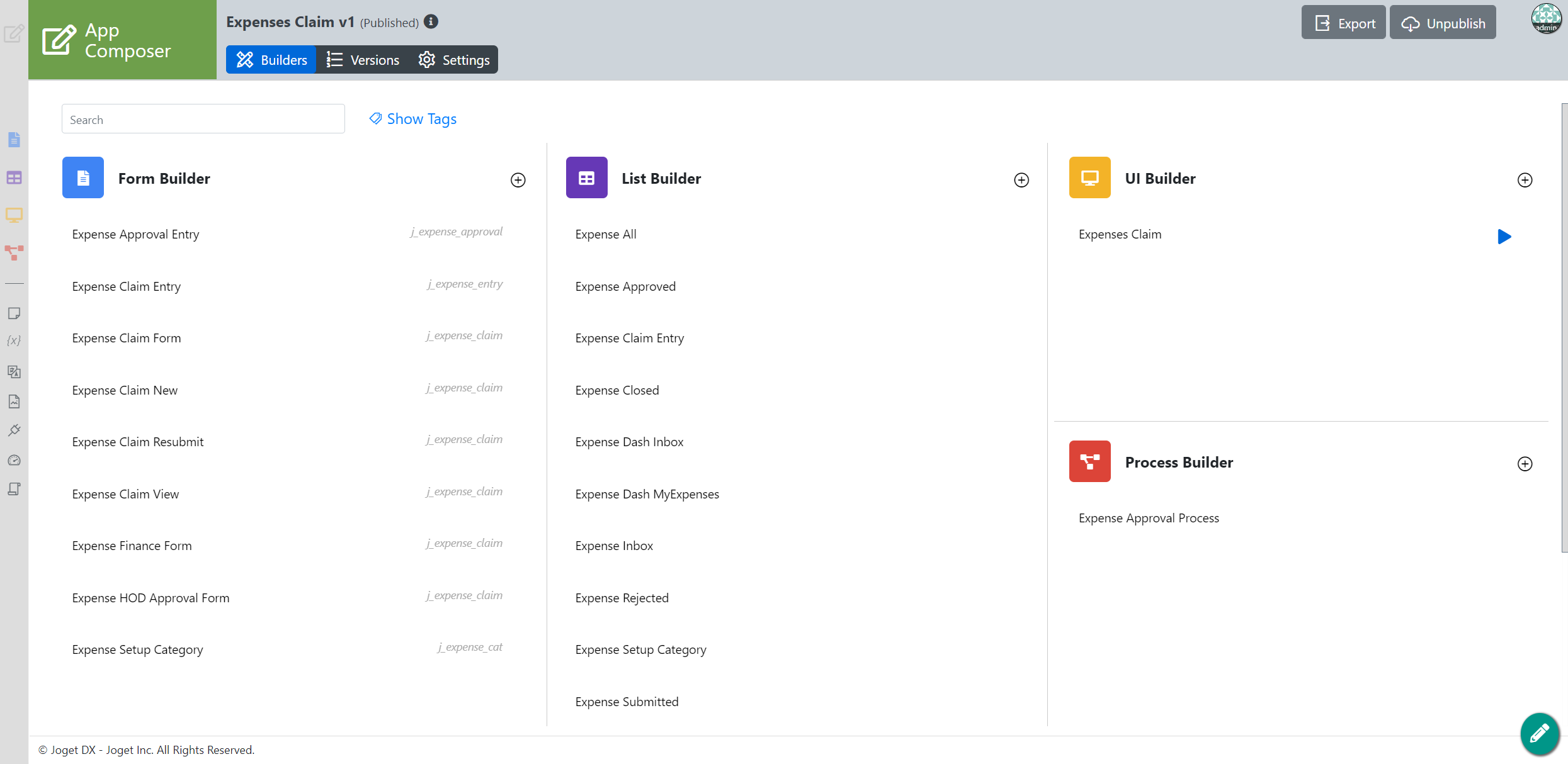Open the plug-in icon in sidebar

14,430
